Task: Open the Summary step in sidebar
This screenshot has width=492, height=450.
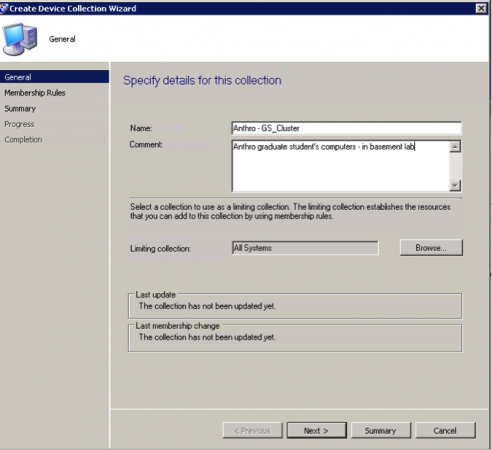Action: point(20,109)
